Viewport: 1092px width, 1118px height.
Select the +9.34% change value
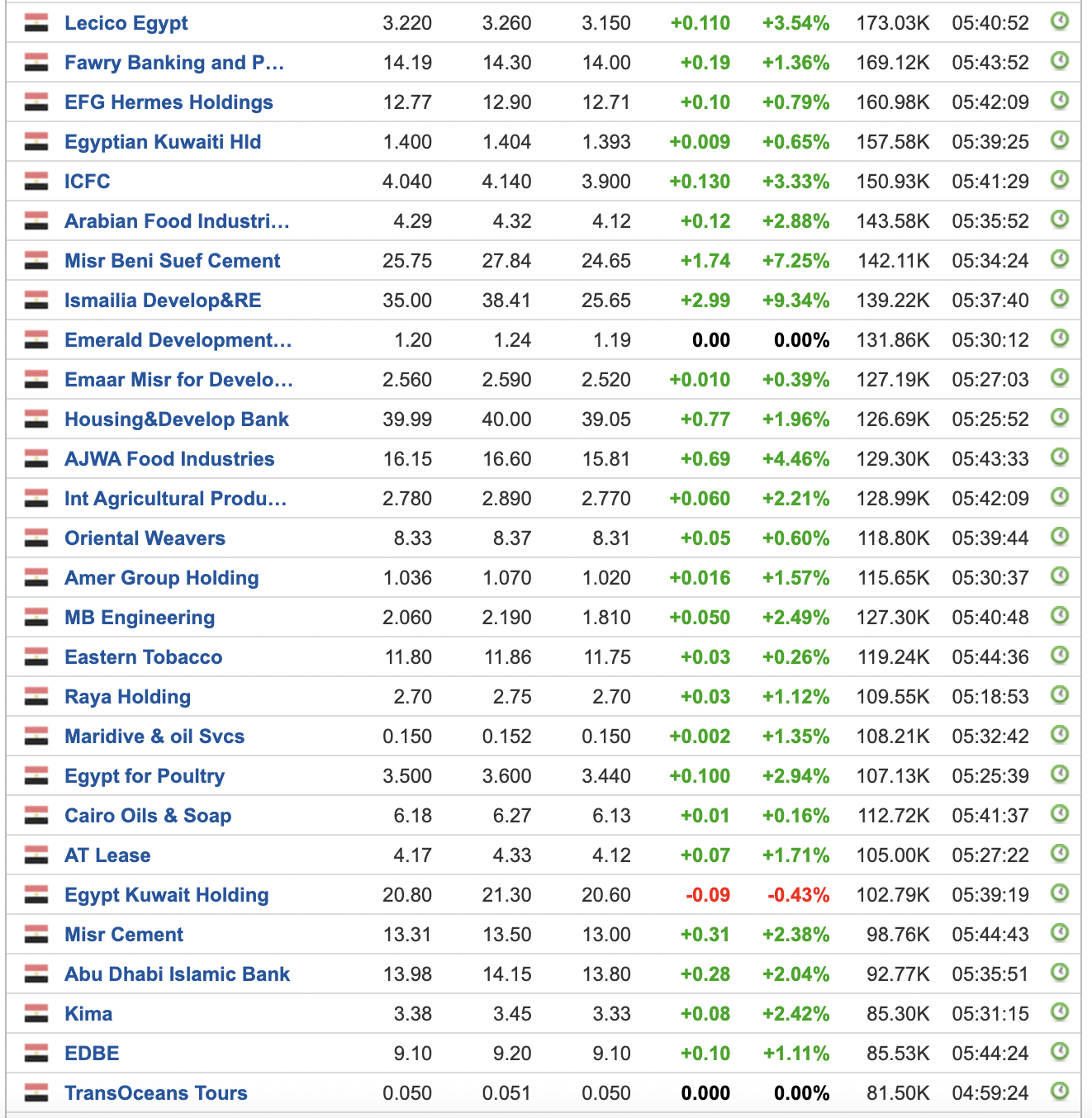coord(795,301)
